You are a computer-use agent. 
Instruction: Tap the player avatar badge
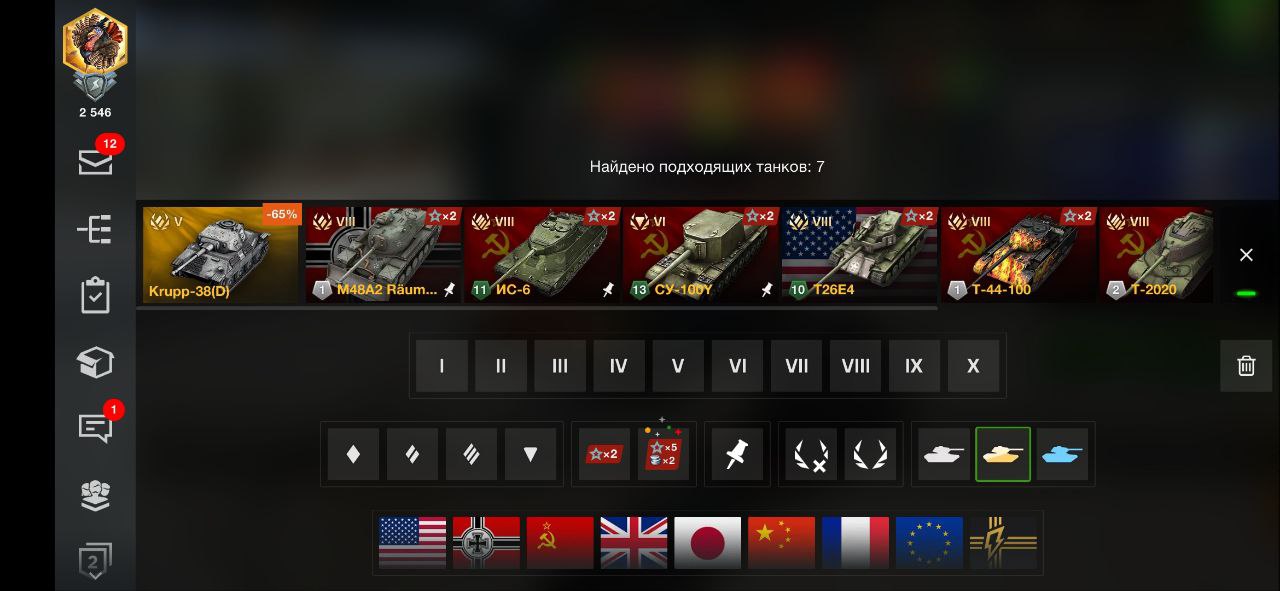pyautogui.click(x=95, y=55)
